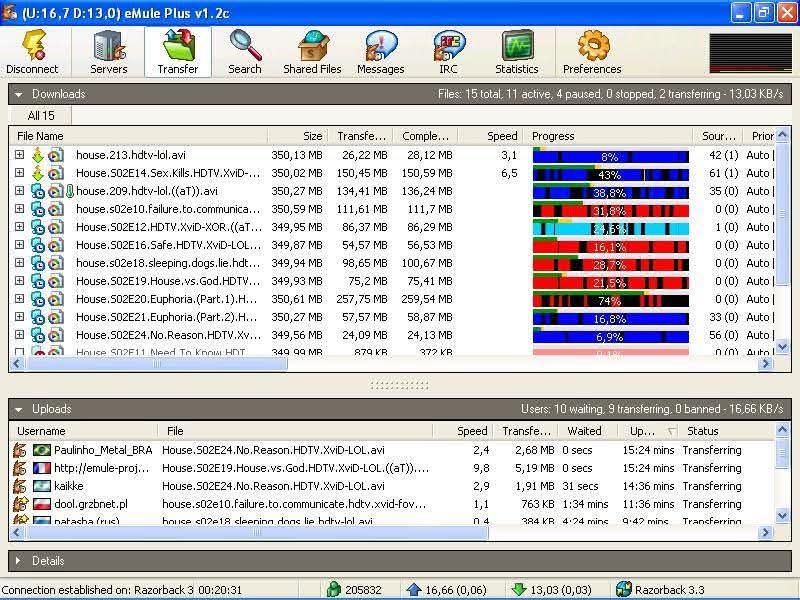
Task: Click the pane splitter grip between Downloads and Uploads
Action: point(399,385)
